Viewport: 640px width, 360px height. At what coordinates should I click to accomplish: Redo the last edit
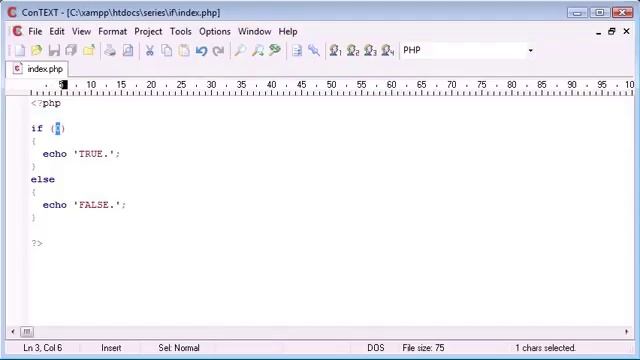[x=218, y=51]
